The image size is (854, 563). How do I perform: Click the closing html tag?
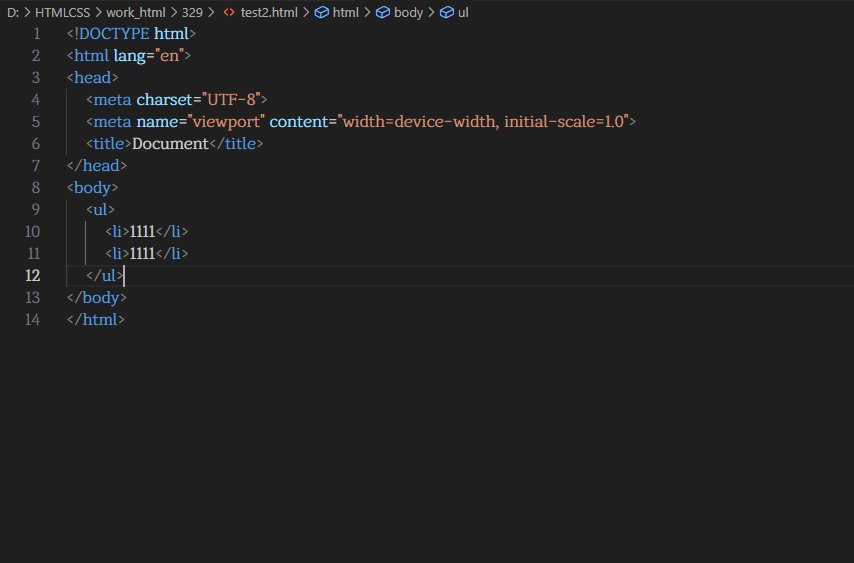pos(96,320)
